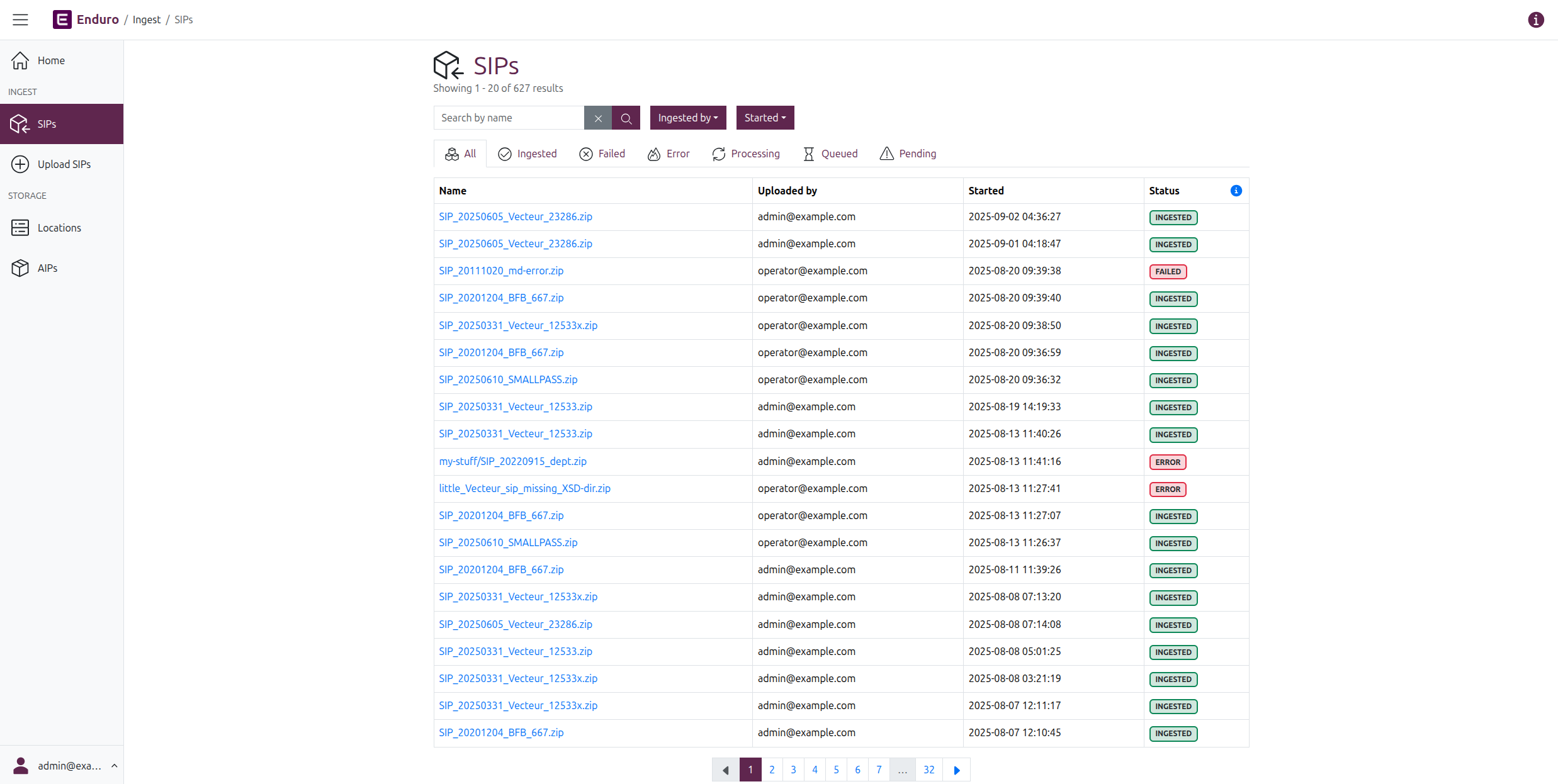Click the admin user avatar icon
The width and height of the screenshot is (1558, 784).
click(x=21, y=766)
